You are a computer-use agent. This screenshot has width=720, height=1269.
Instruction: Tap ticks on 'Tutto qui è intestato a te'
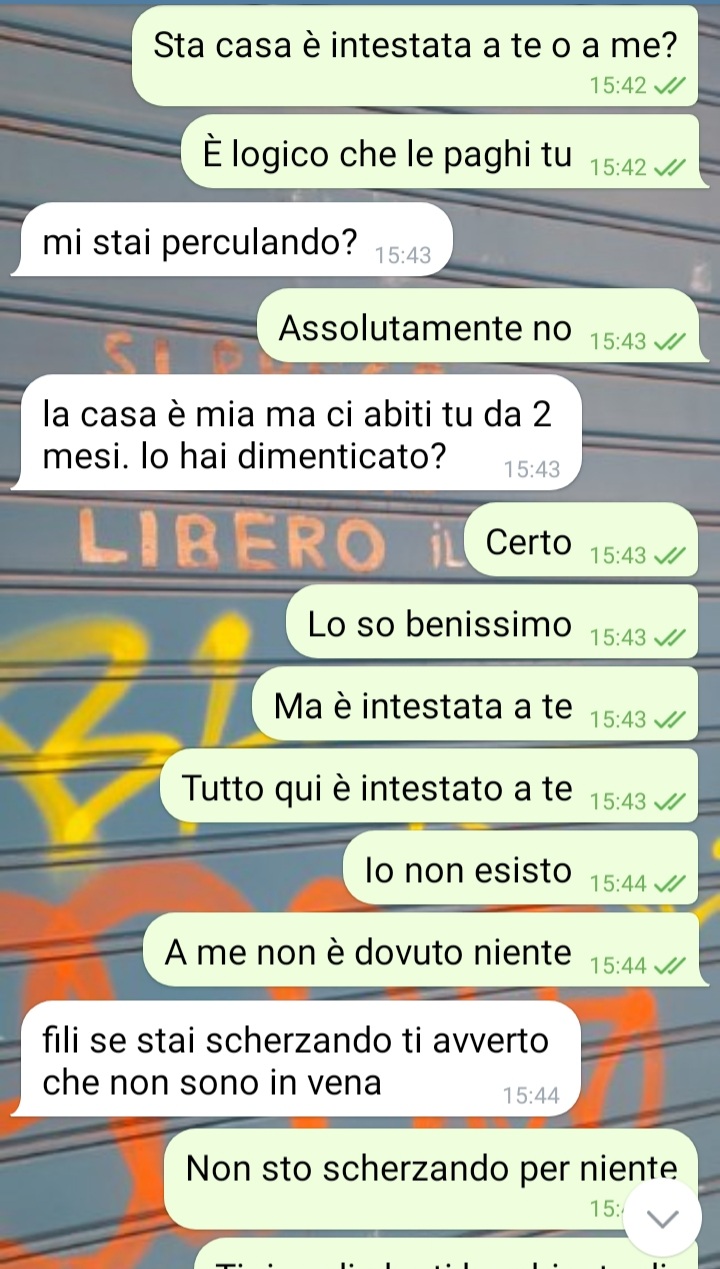pyautogui.click(x=669, y=802)
